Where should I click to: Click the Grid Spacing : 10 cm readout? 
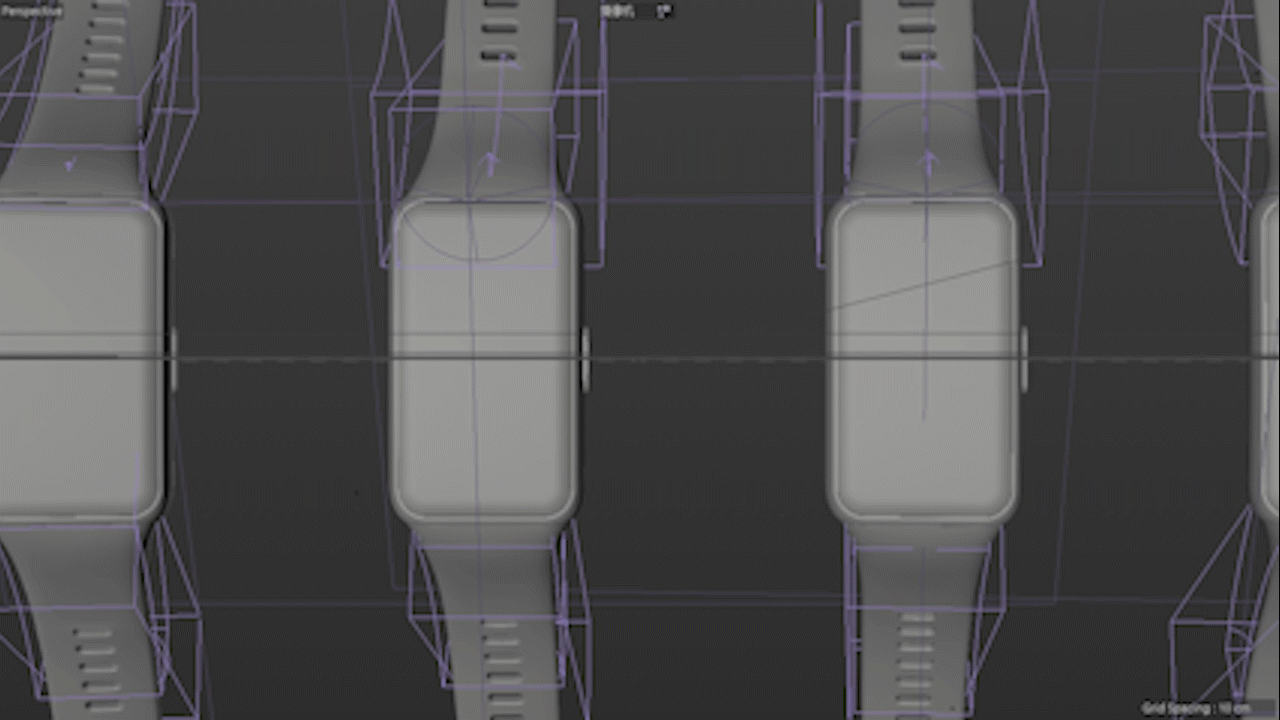pyautogui.click(x=1196, y=708)
